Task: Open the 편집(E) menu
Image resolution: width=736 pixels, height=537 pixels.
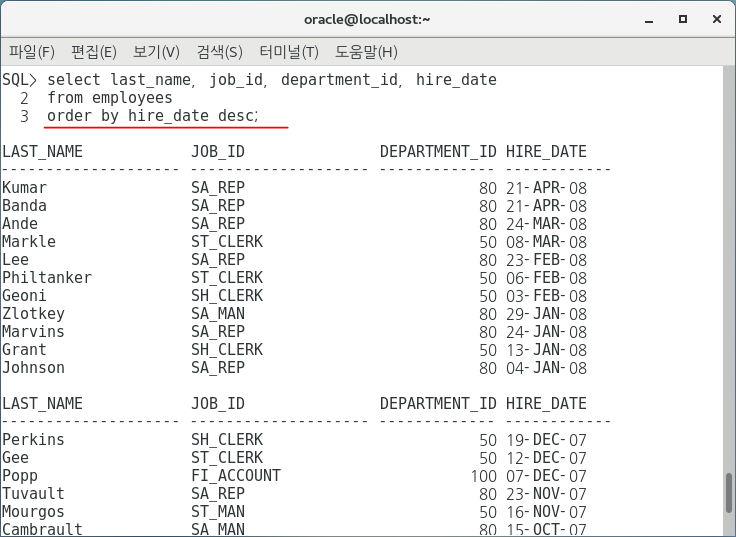Action: [93, 52]
